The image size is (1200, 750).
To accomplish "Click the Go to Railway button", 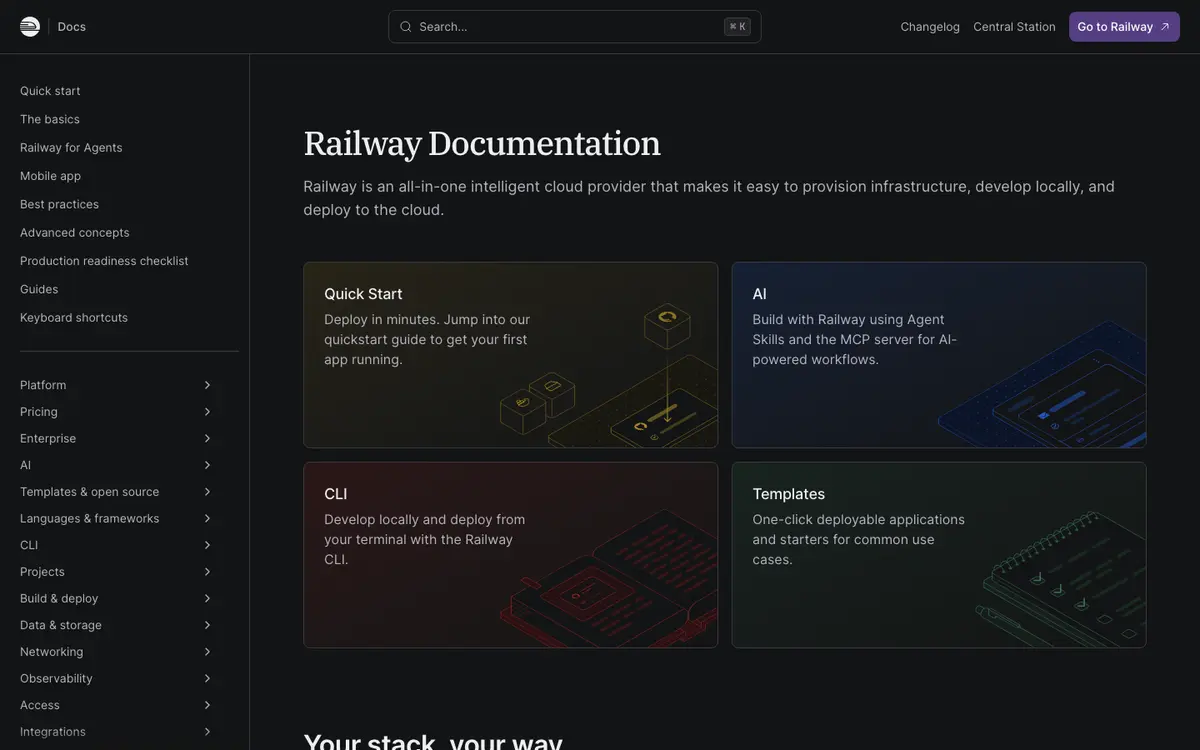I will (1124, 27).
